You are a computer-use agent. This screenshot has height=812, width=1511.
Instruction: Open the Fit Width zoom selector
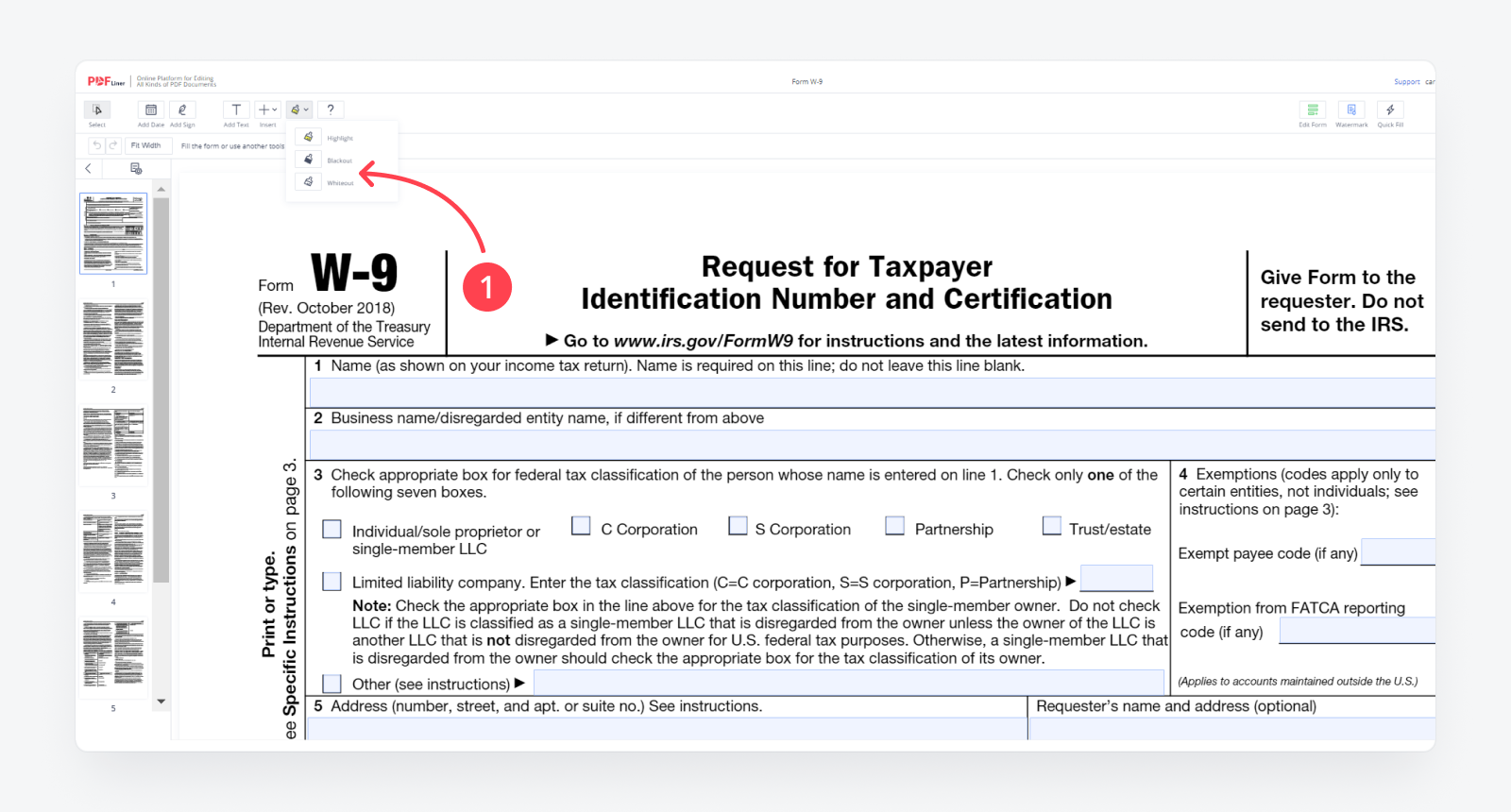pos(149,145)
